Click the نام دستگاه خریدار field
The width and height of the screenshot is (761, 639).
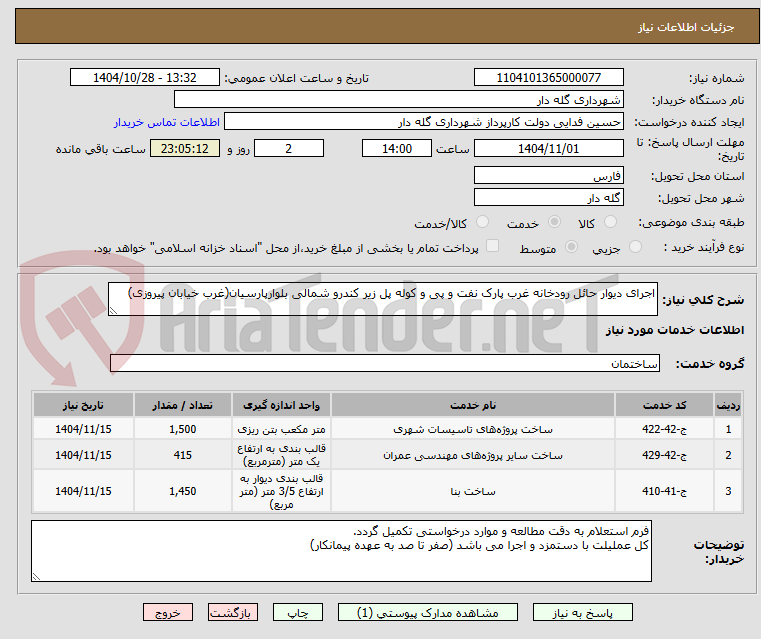click(x=398, y=99)
